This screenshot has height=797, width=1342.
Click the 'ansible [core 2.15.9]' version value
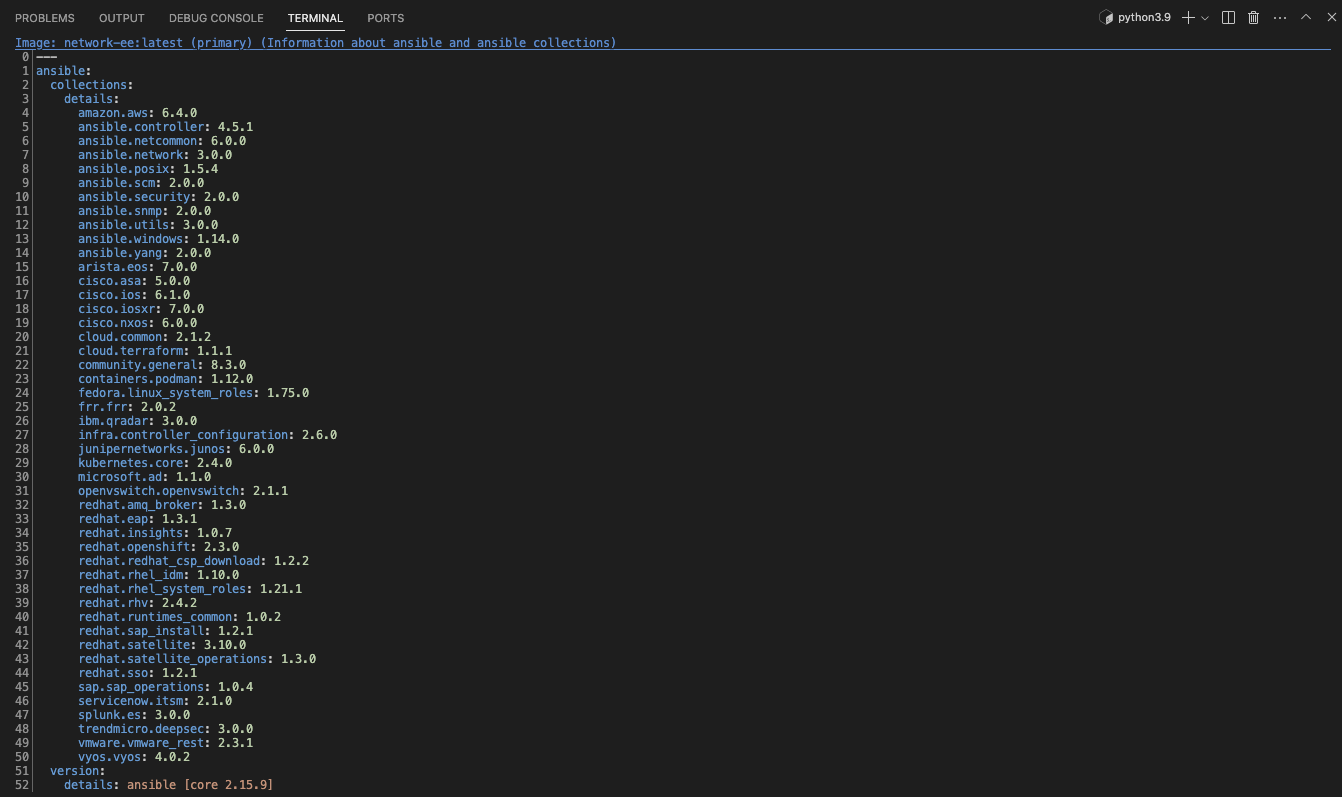200,785
